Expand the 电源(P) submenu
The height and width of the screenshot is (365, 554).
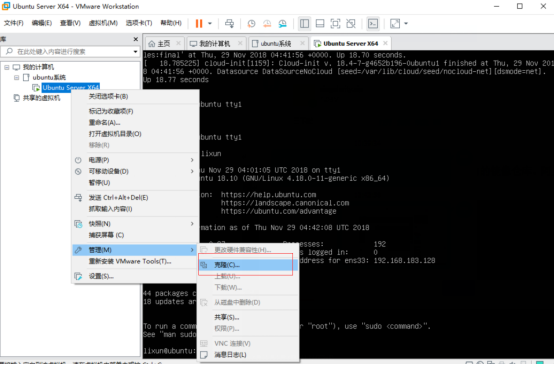(135, 160)
